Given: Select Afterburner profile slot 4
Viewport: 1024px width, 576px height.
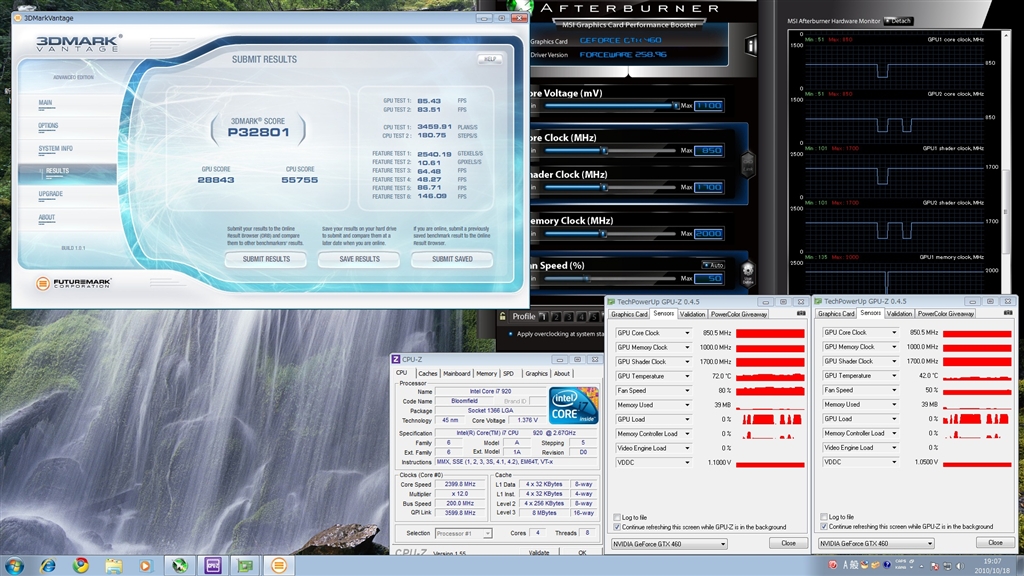Looking at the screenshot, I should point(581,317).
